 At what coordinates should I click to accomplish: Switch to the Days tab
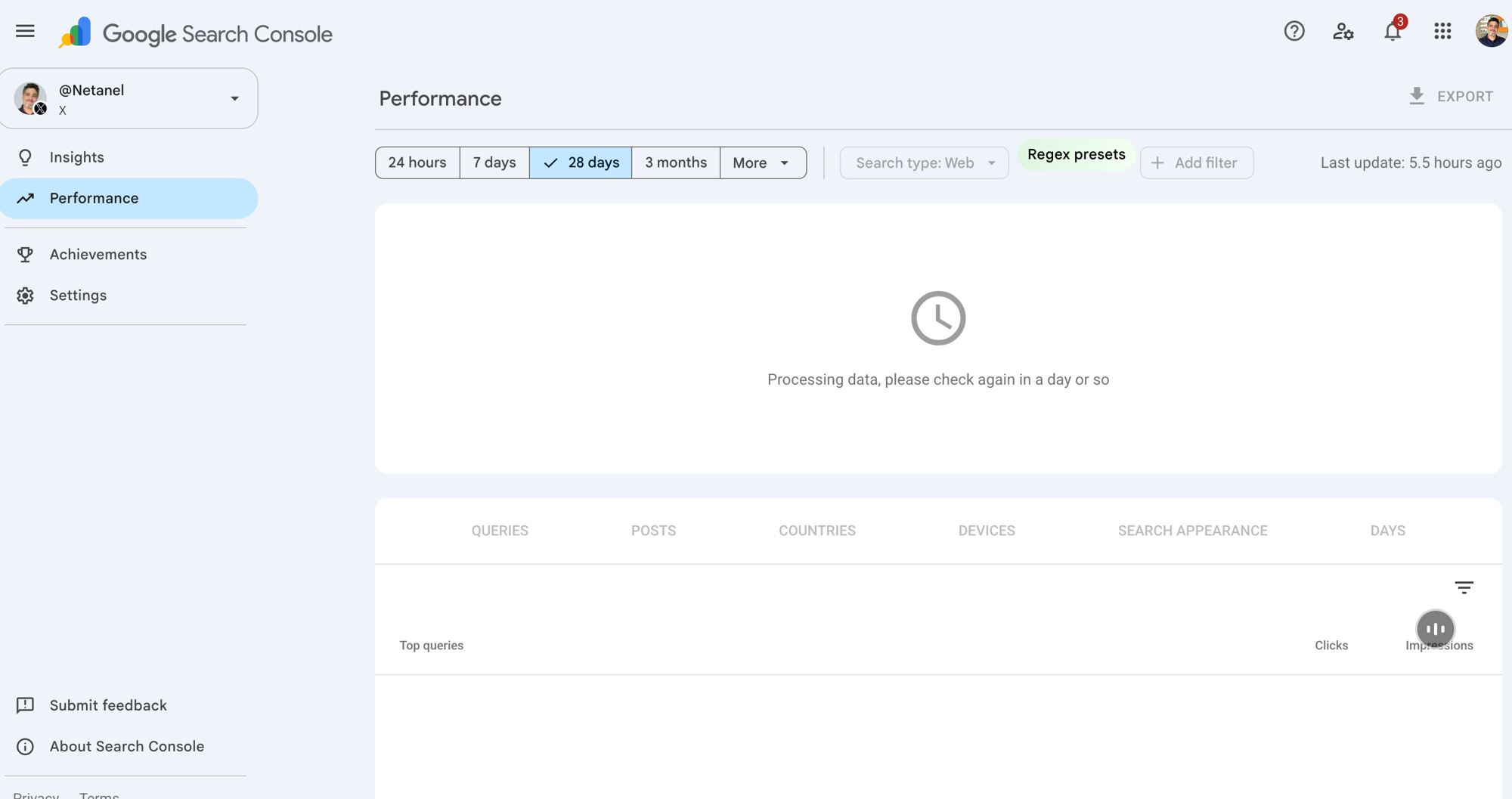[x=1387, y=531]
